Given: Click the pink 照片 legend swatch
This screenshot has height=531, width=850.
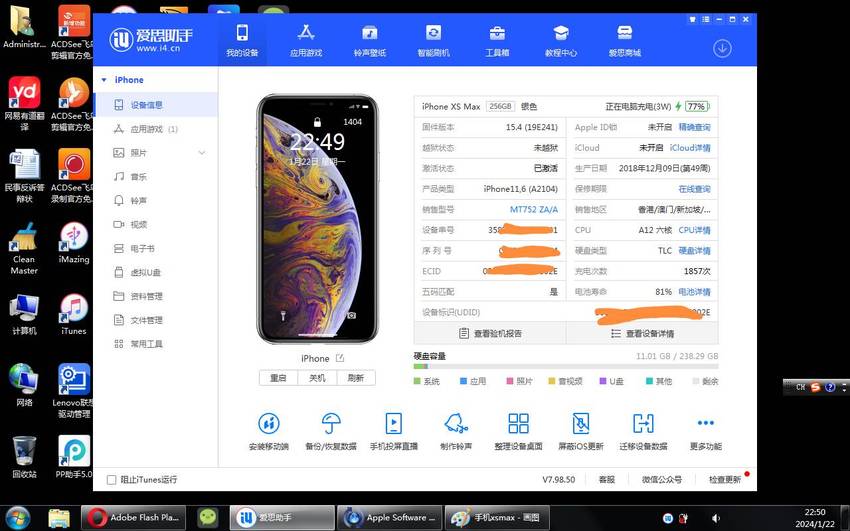Looking at the screenshot, I should (510, 381).
